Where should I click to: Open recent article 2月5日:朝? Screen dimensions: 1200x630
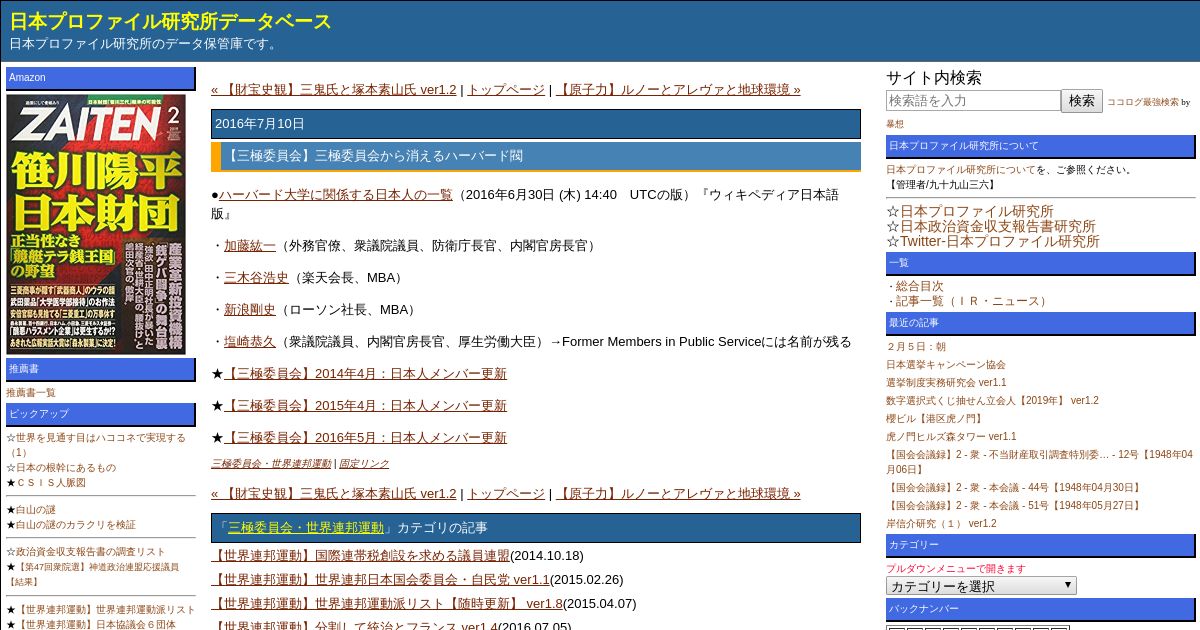pyautogui.click(x=916, y=346)
